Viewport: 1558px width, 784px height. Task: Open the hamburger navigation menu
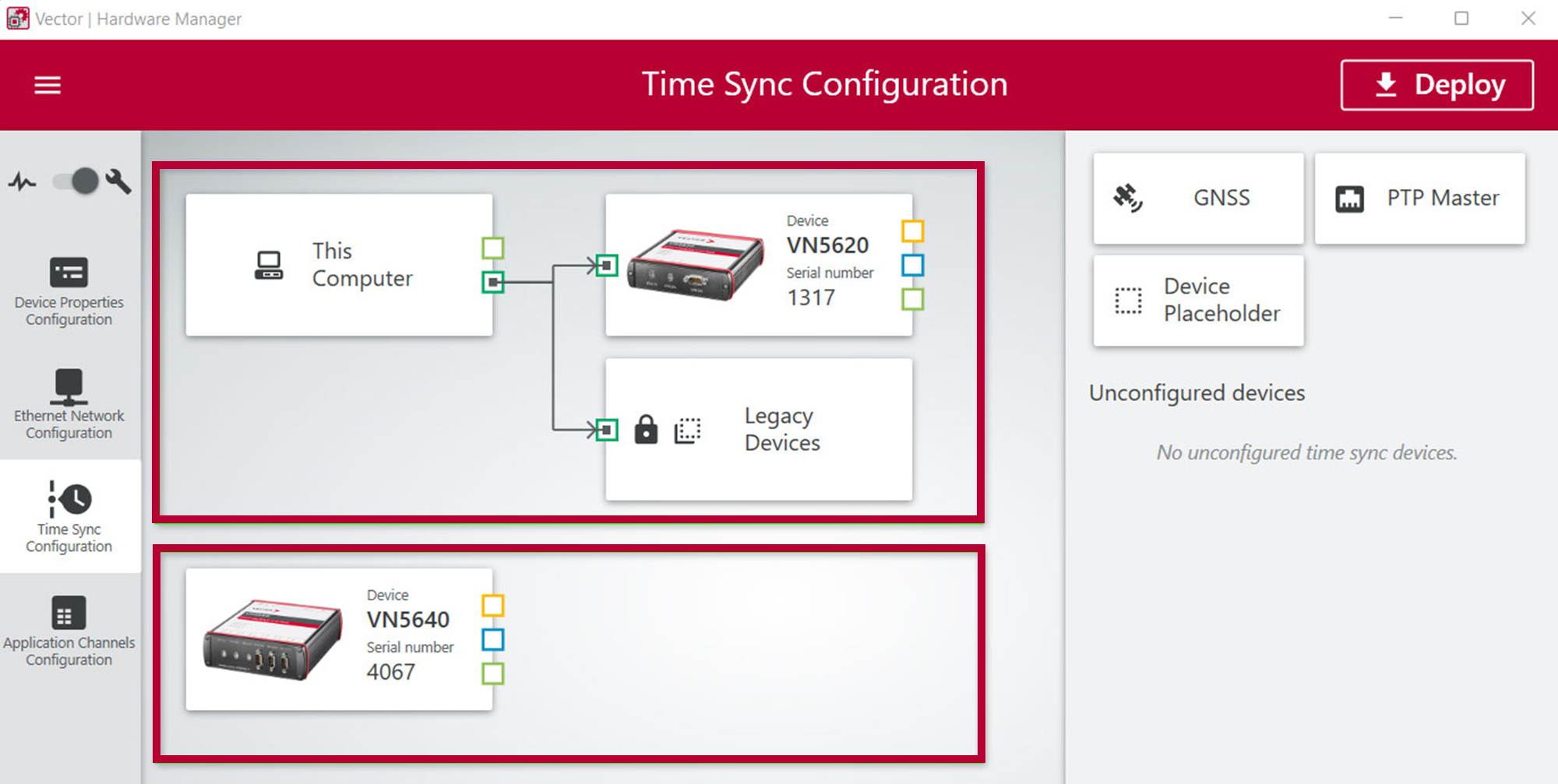coord(48,85)
